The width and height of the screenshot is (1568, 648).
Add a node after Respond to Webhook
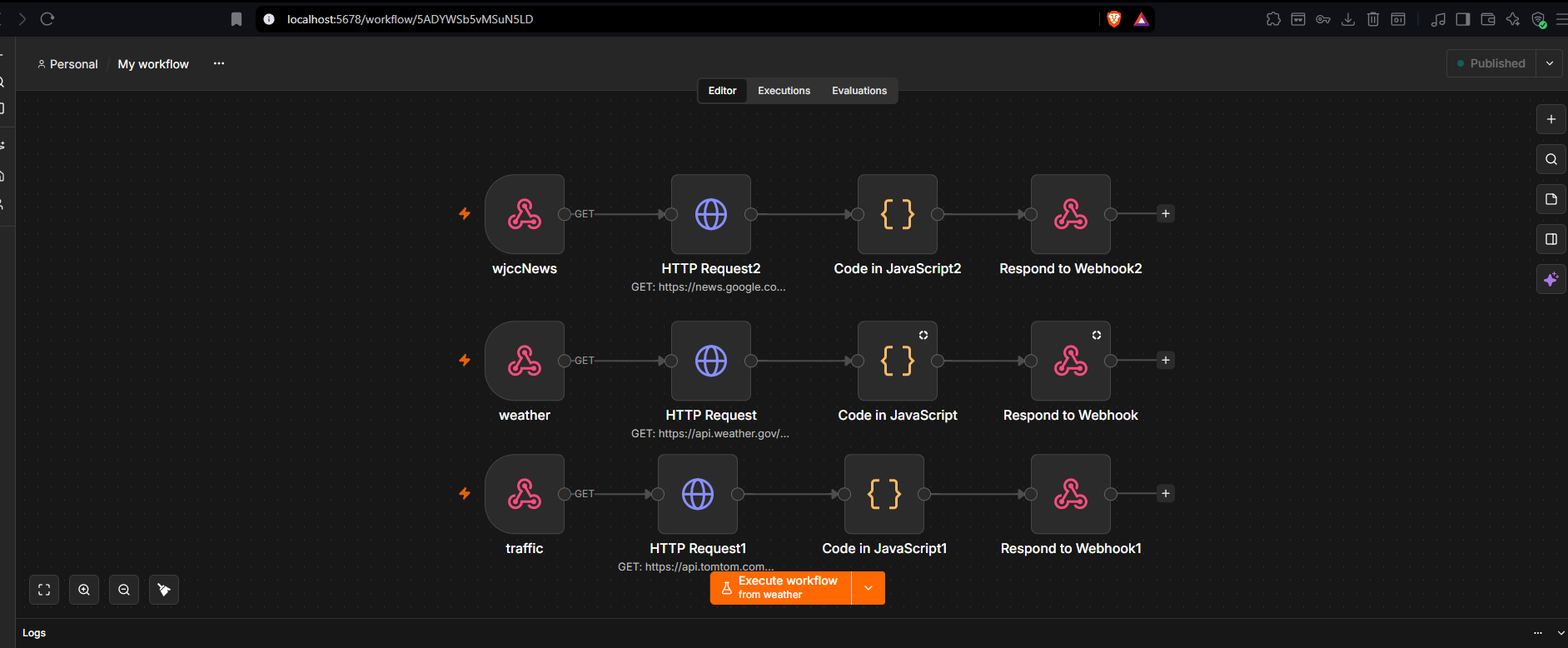coord(1166,361)
